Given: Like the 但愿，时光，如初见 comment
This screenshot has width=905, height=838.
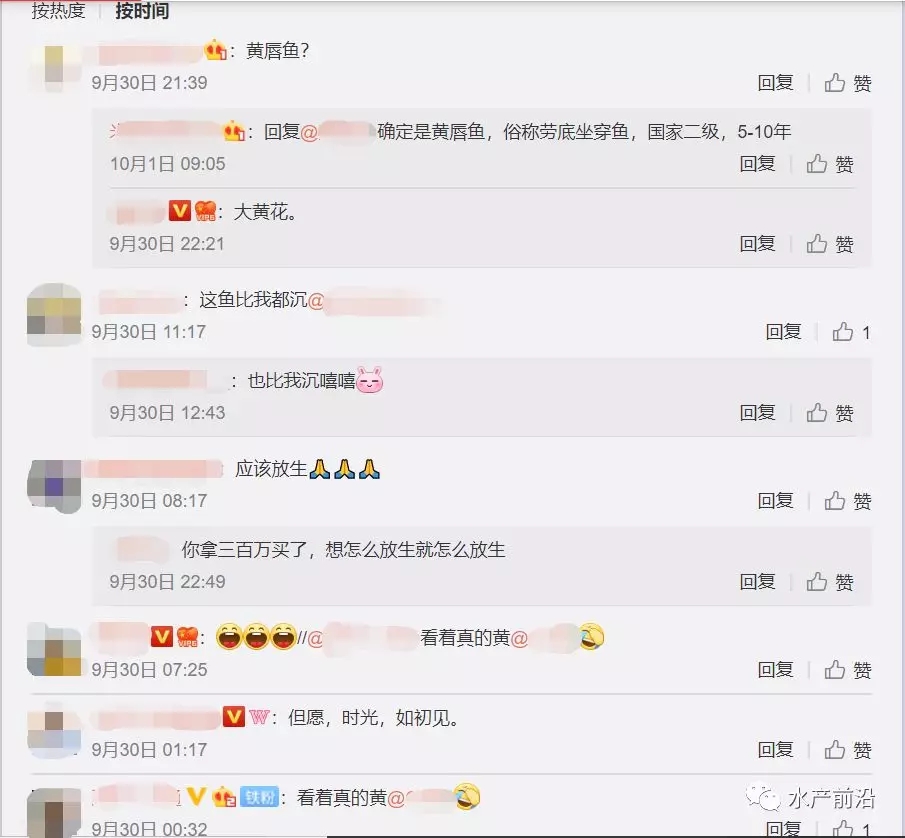Looking at the screenshot, I should click(x=847, y=750).
